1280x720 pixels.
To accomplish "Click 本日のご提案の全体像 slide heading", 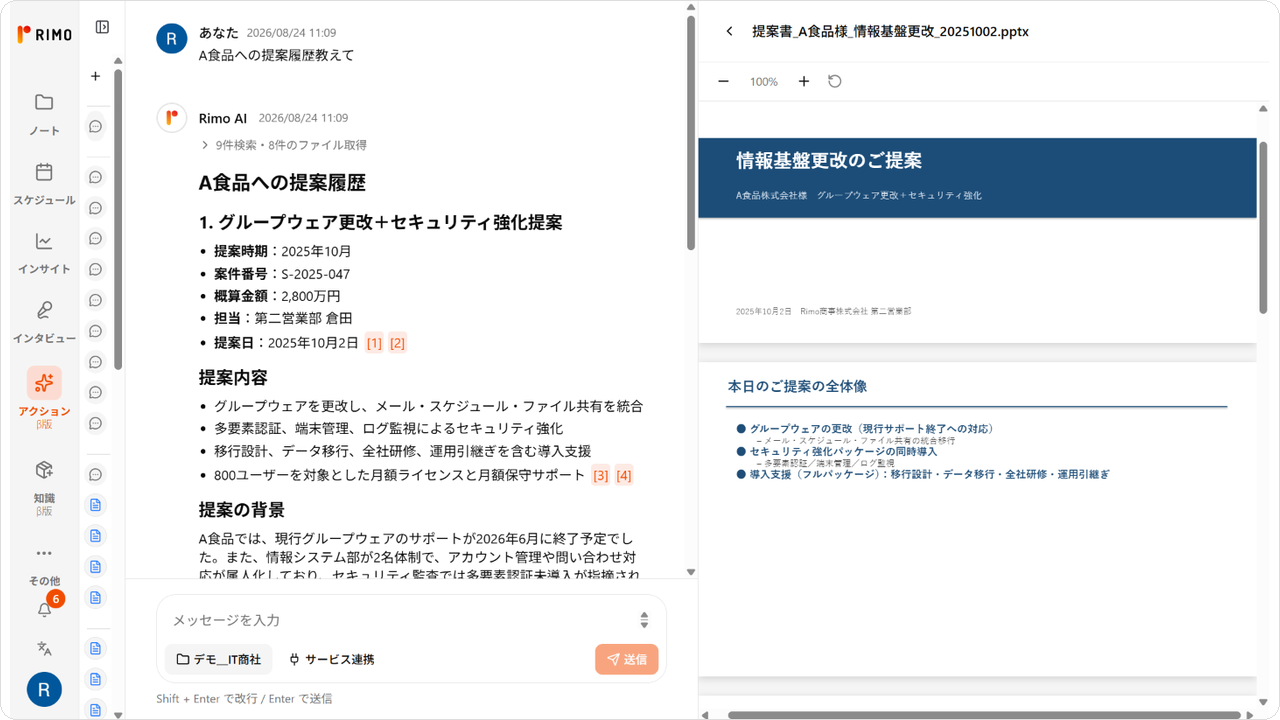I will (x=797, y=386).
